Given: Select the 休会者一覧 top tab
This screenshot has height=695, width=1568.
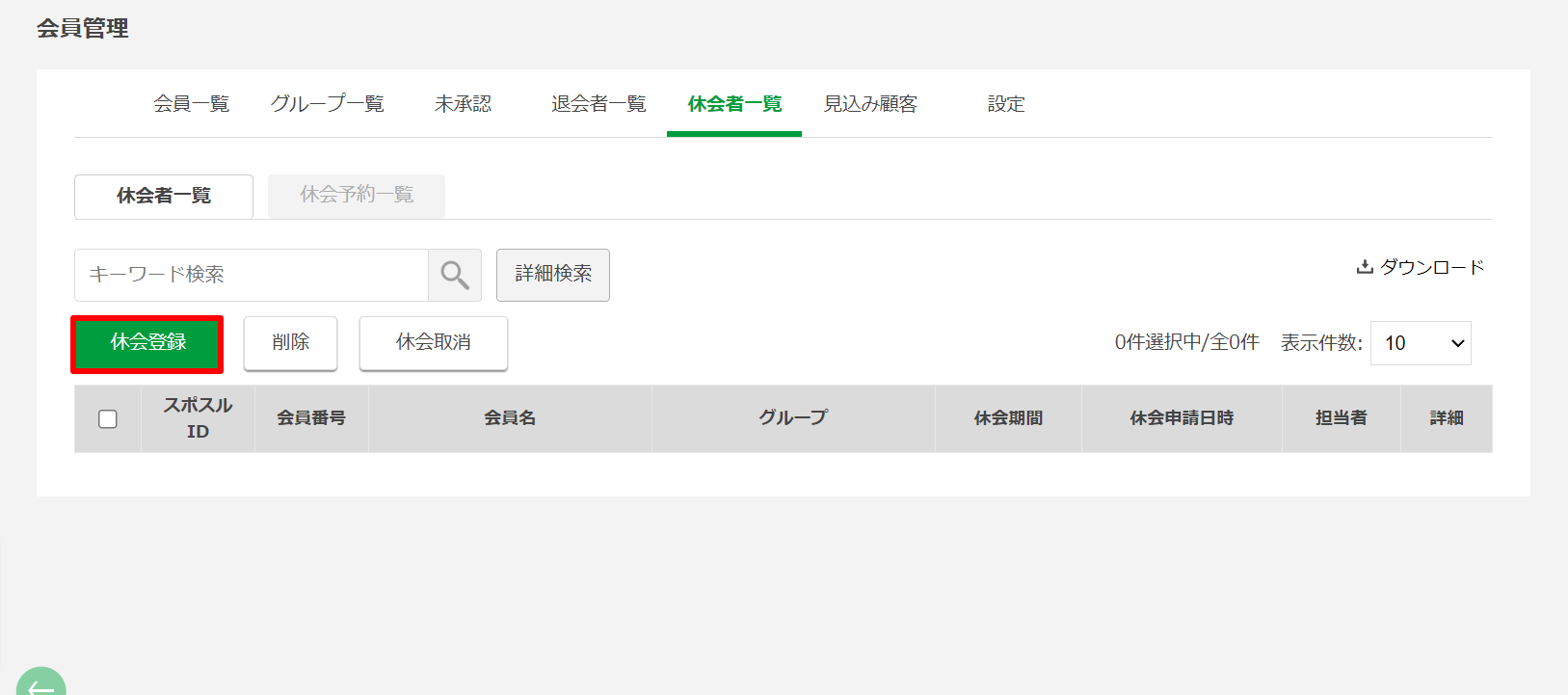Looking at the screenshot, I should click(x=734, y=104).
